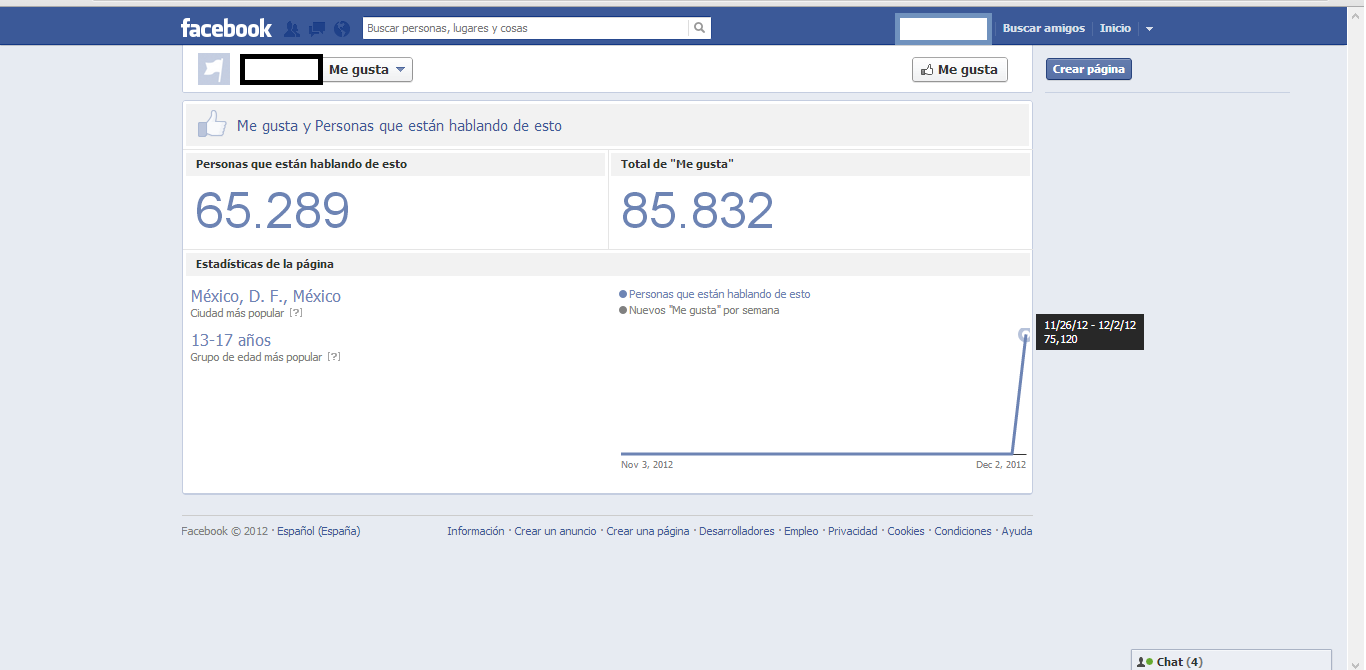
Task: Open the Información footer link
Action: coord(476,531)
